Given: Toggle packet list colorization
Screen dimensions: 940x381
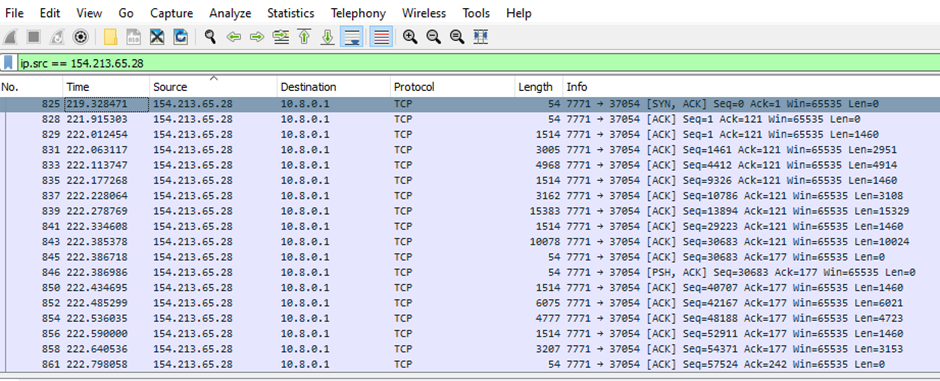Looking at the screenshot, I should pyautogui.click(x=381, y=37).
